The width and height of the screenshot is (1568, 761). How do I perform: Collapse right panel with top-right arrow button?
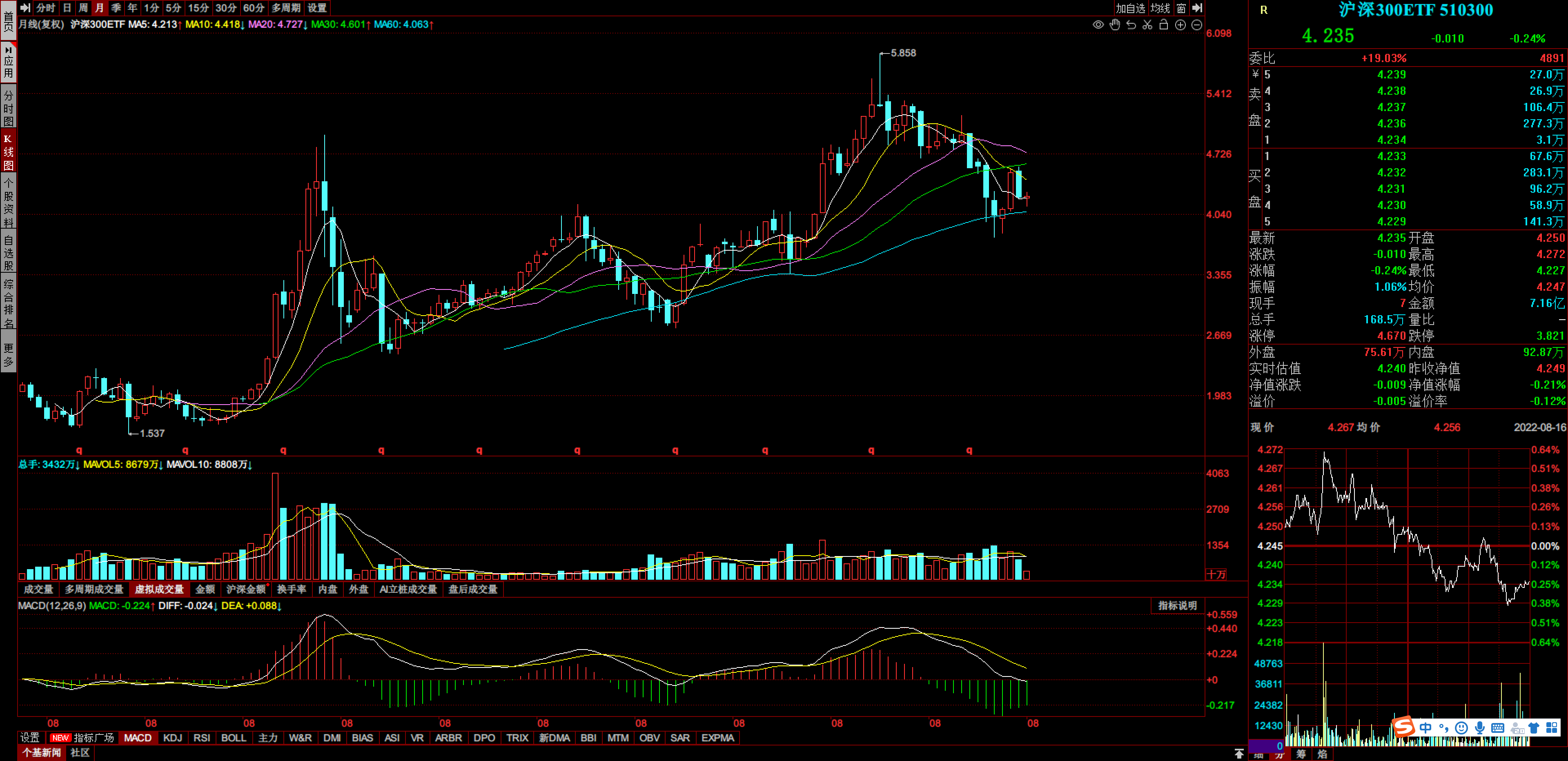click(1197, 8)
